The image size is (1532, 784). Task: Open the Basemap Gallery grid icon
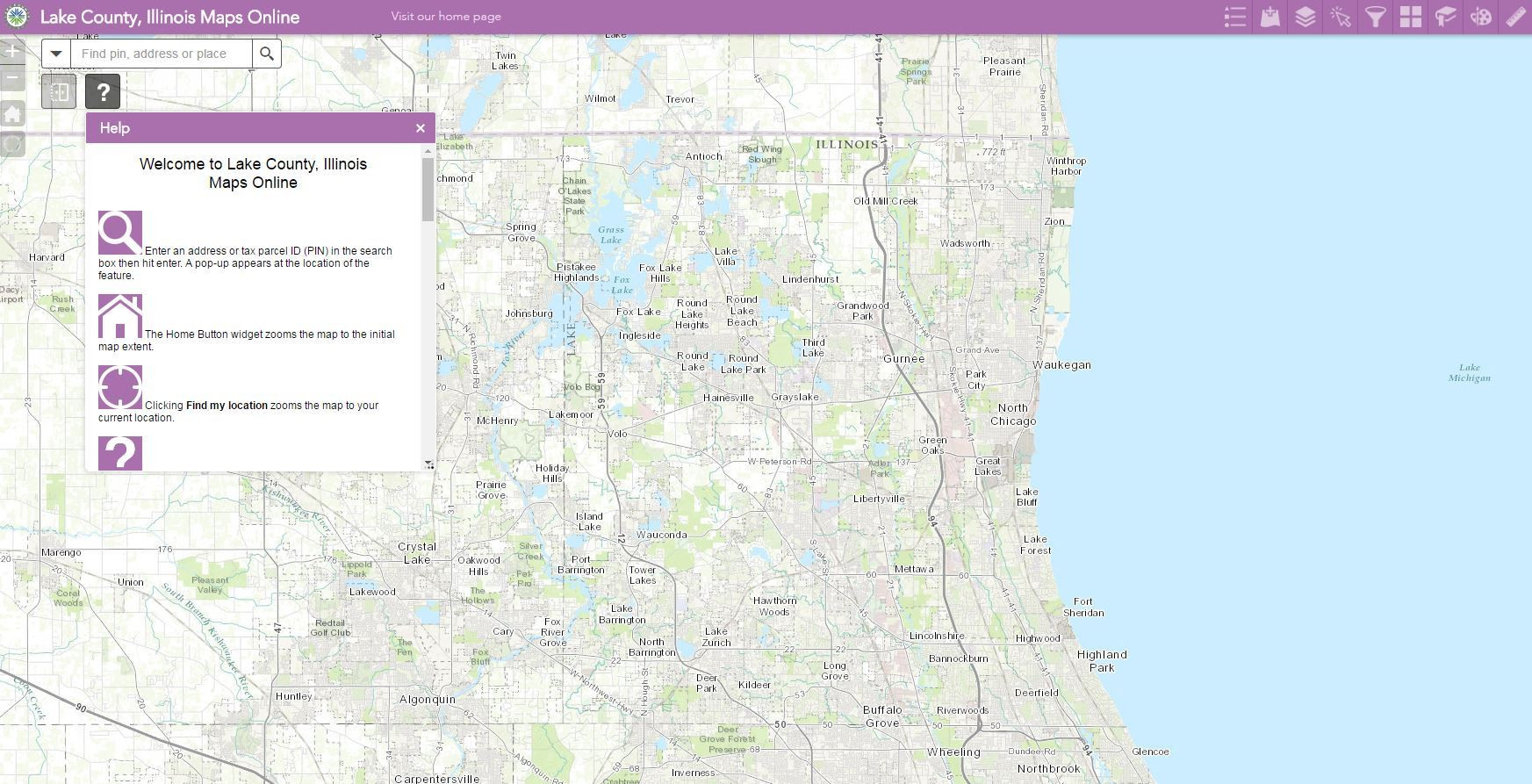tap(1411, 18)
